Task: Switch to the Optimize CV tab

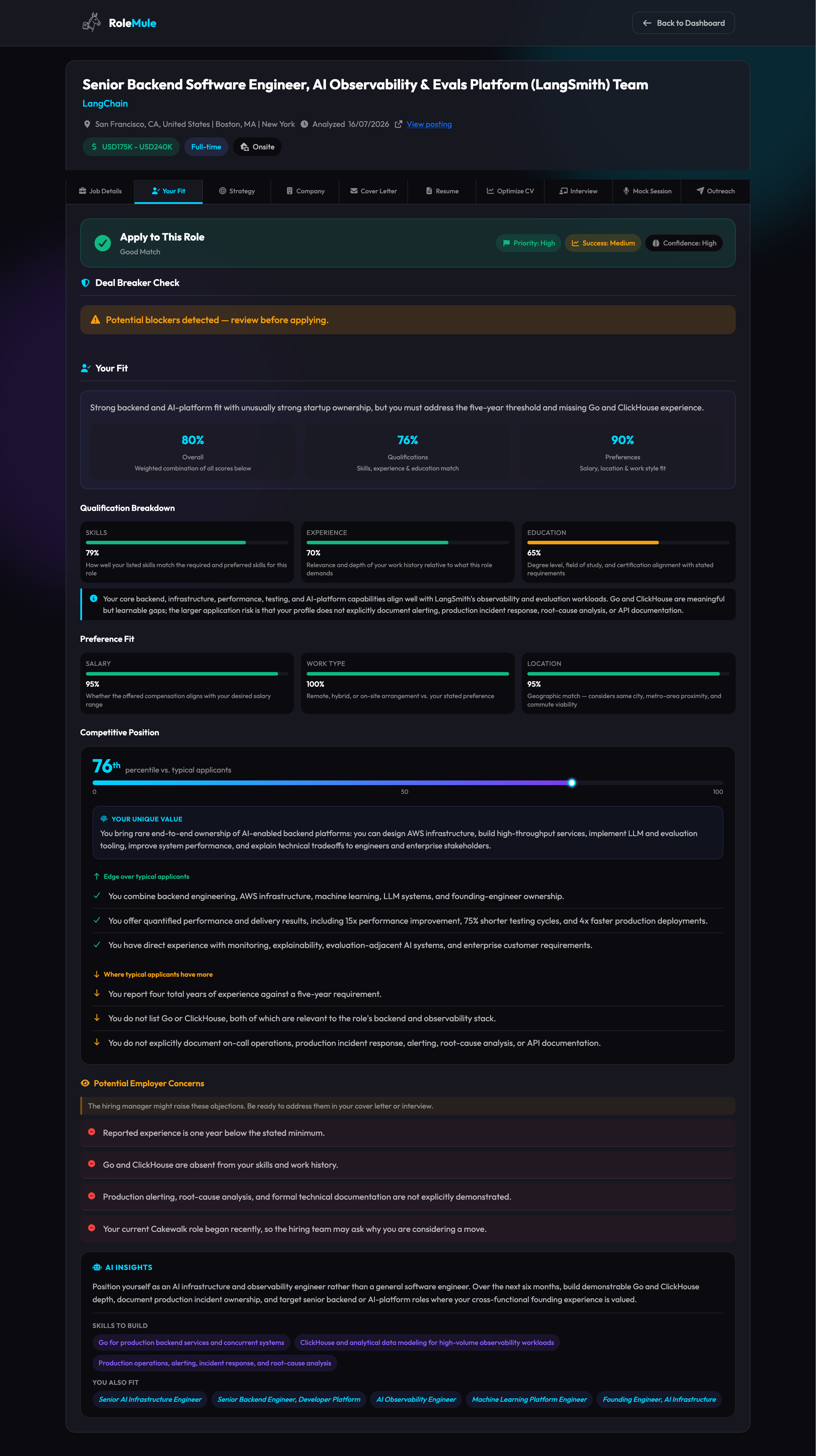Action: point(511,192)
